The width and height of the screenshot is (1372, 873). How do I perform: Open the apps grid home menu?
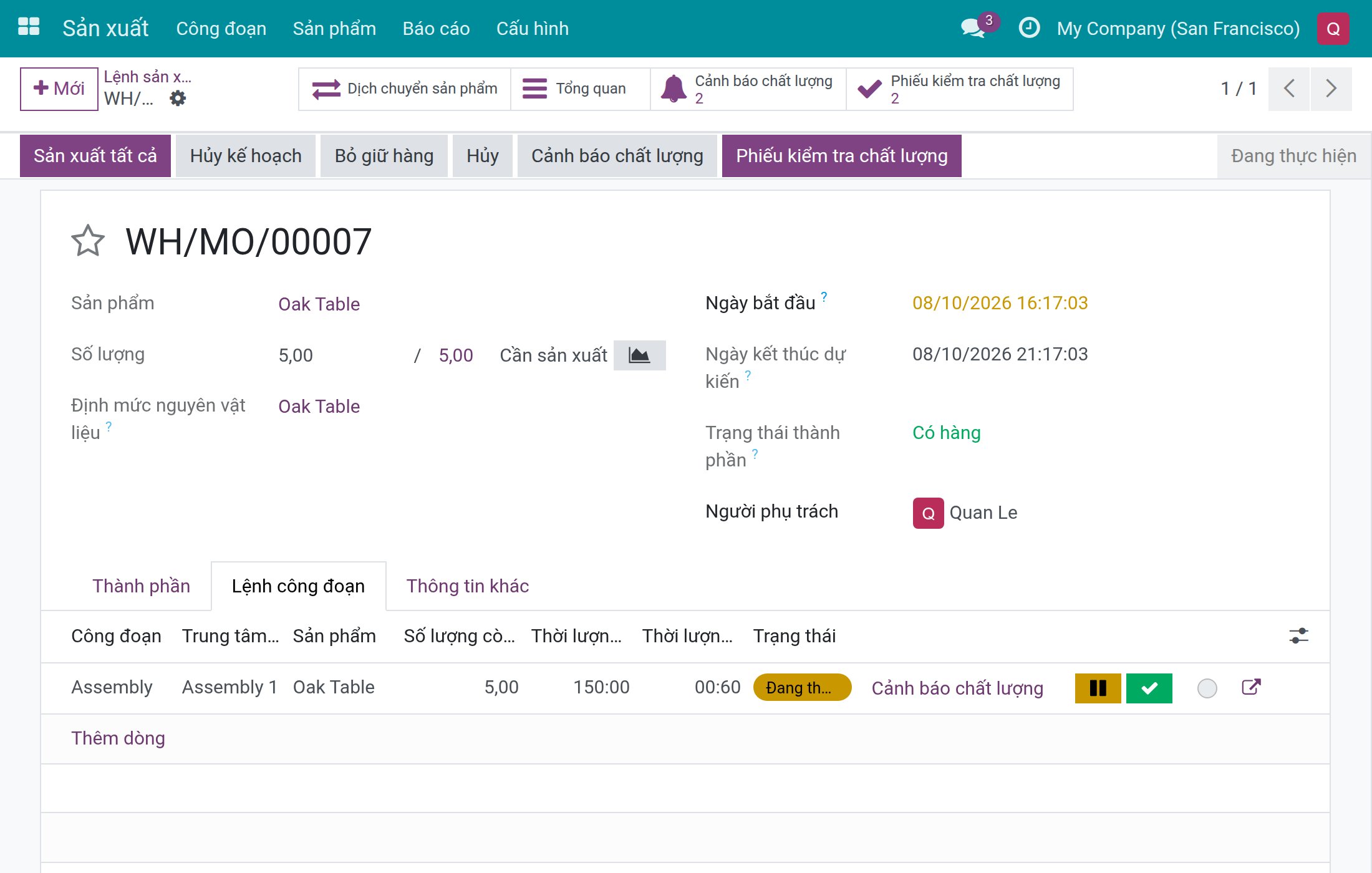pos(29,27)
